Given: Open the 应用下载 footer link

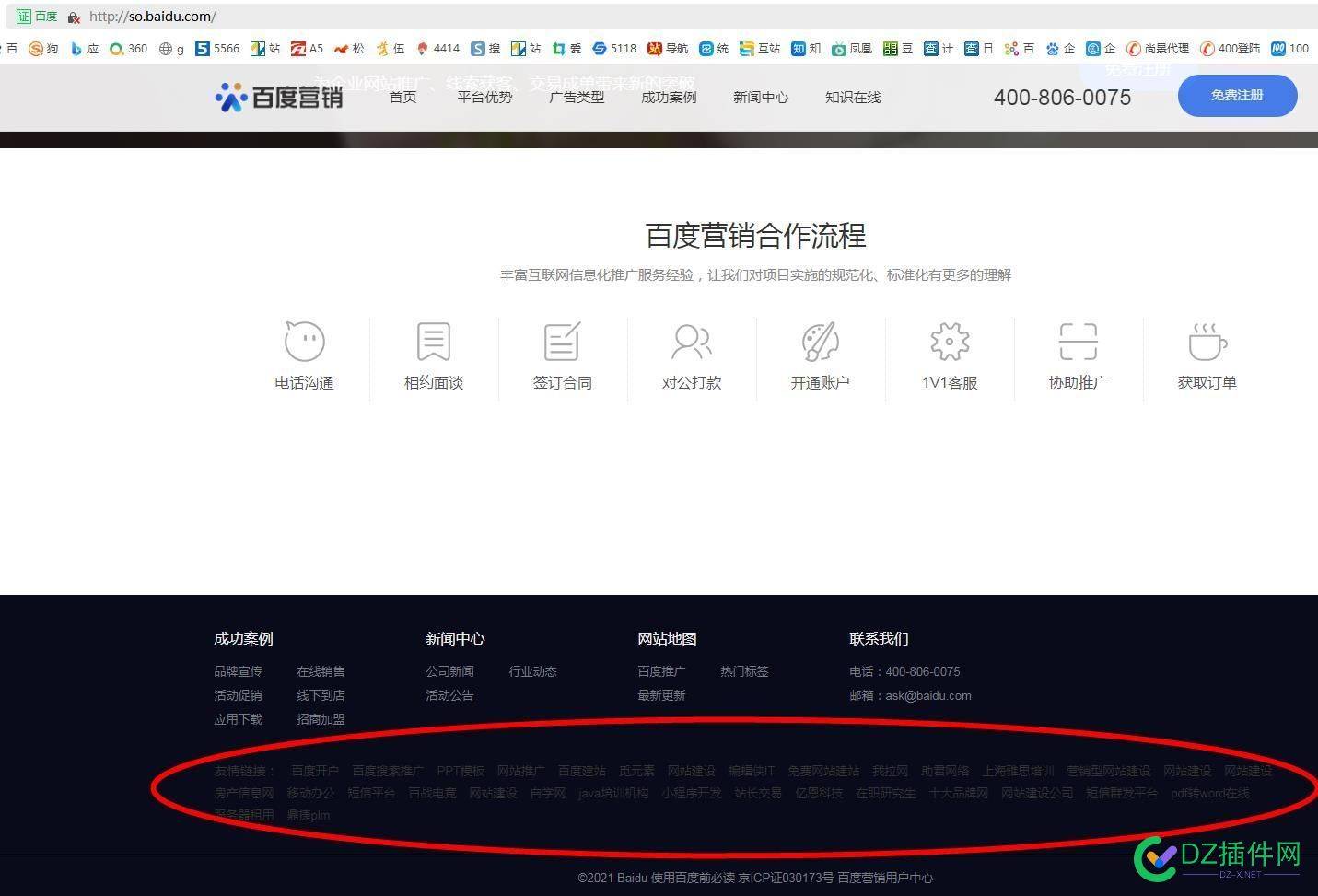Looking at the screenshot, I should (238, 719).
